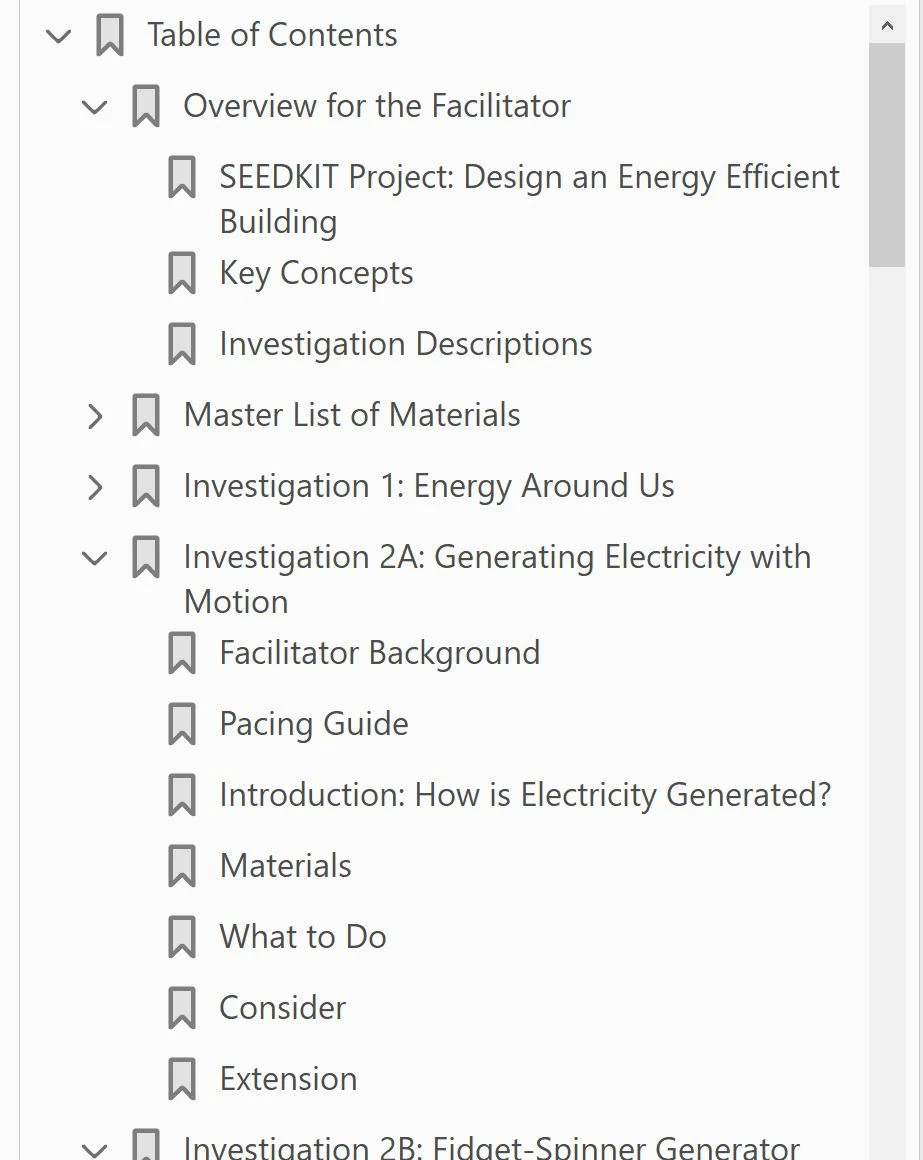The height and width of the screenshot is (1160, 923).
Task: Click the bookmark icon beside Pacing Guide
Action: pos(182,725)
